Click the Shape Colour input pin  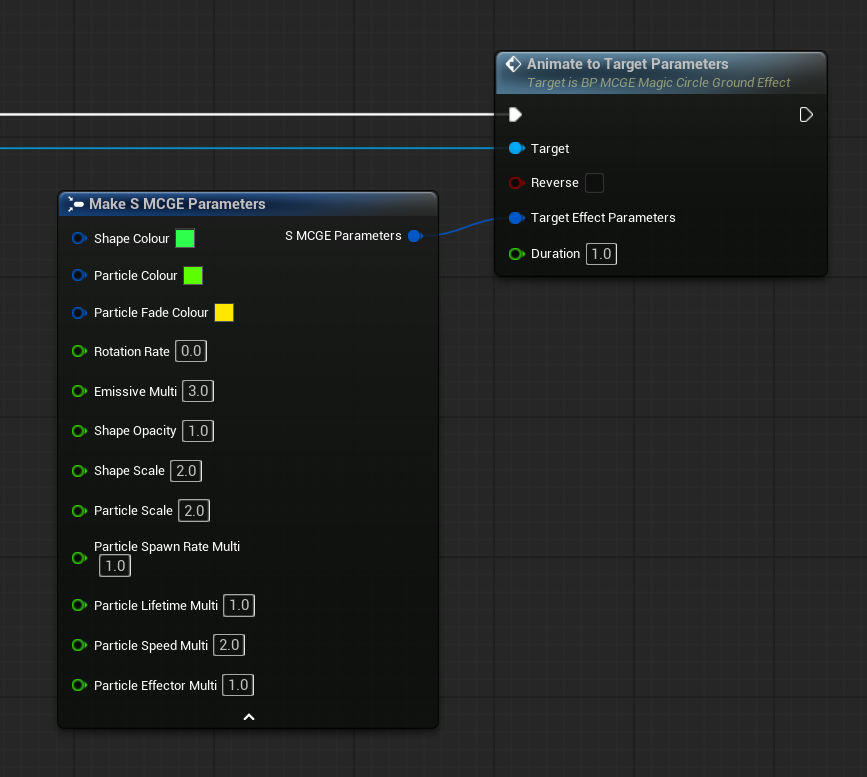click(79, 239)
